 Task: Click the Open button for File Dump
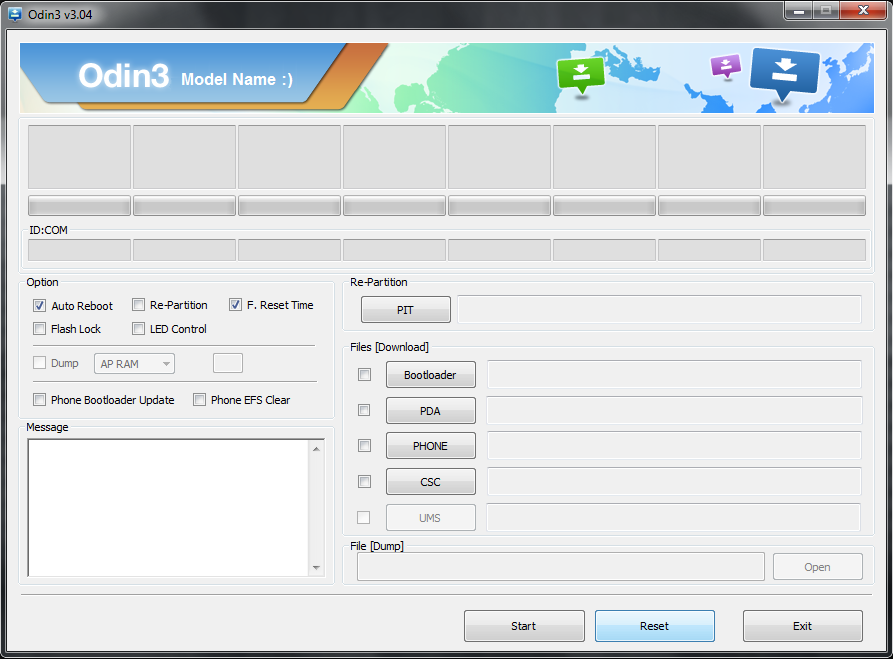(x=817, y=567)
